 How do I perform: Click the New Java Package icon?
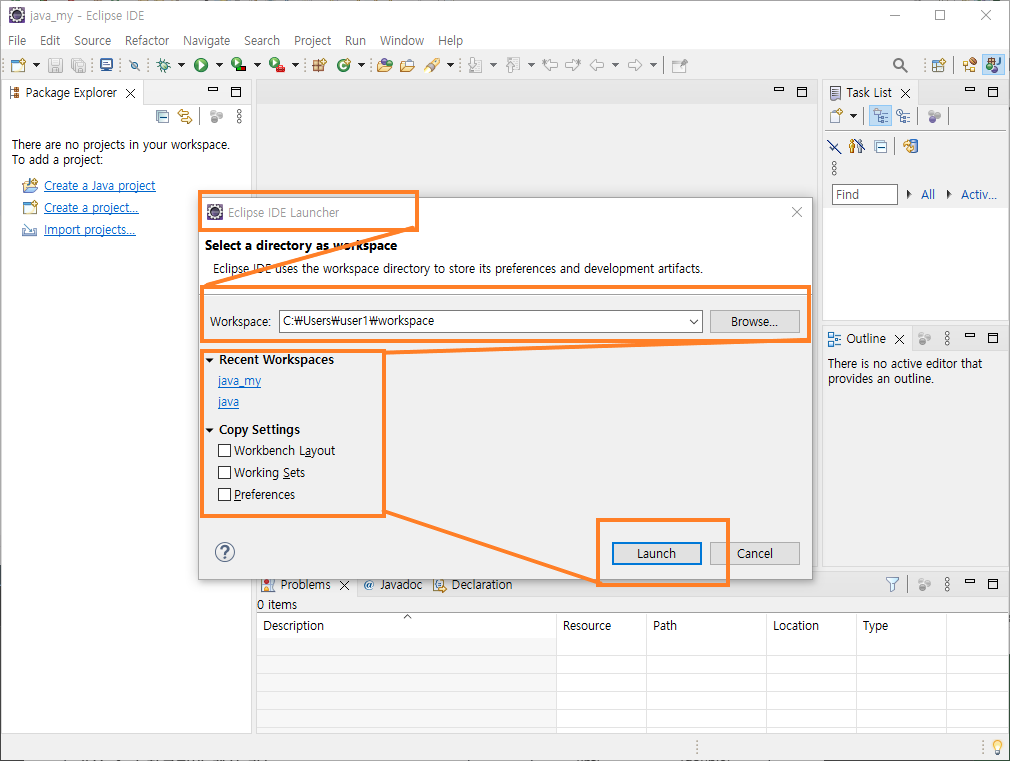(319, 65)
